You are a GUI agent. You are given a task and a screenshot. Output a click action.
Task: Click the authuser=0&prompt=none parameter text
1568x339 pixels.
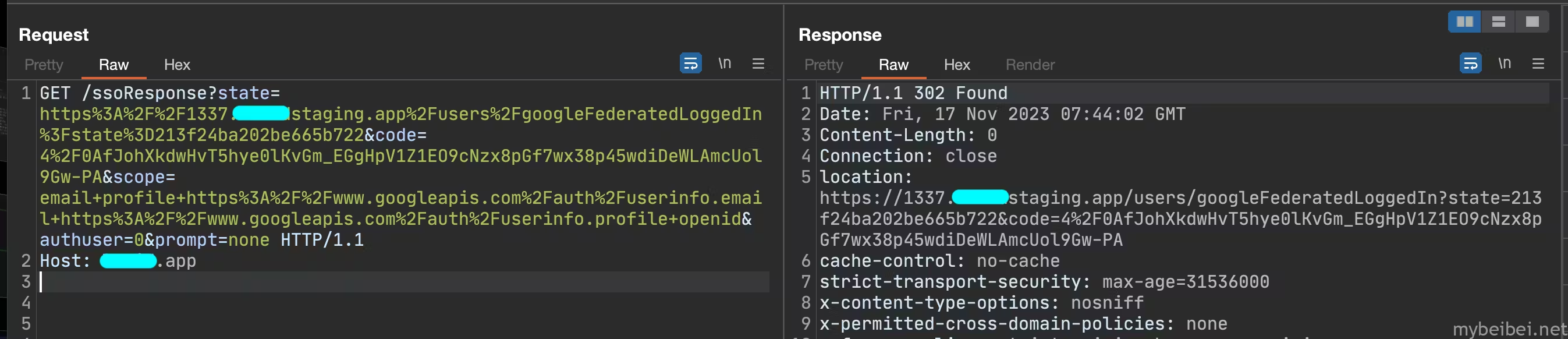click(x=155, y=240)
